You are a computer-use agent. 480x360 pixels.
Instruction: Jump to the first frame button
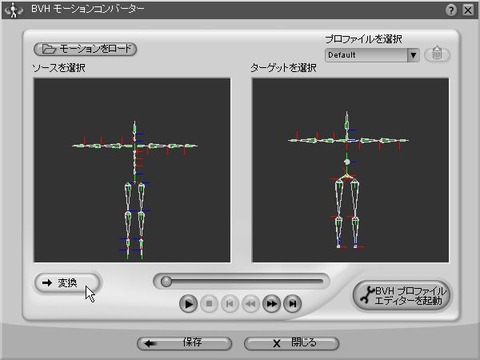(230, 304)
